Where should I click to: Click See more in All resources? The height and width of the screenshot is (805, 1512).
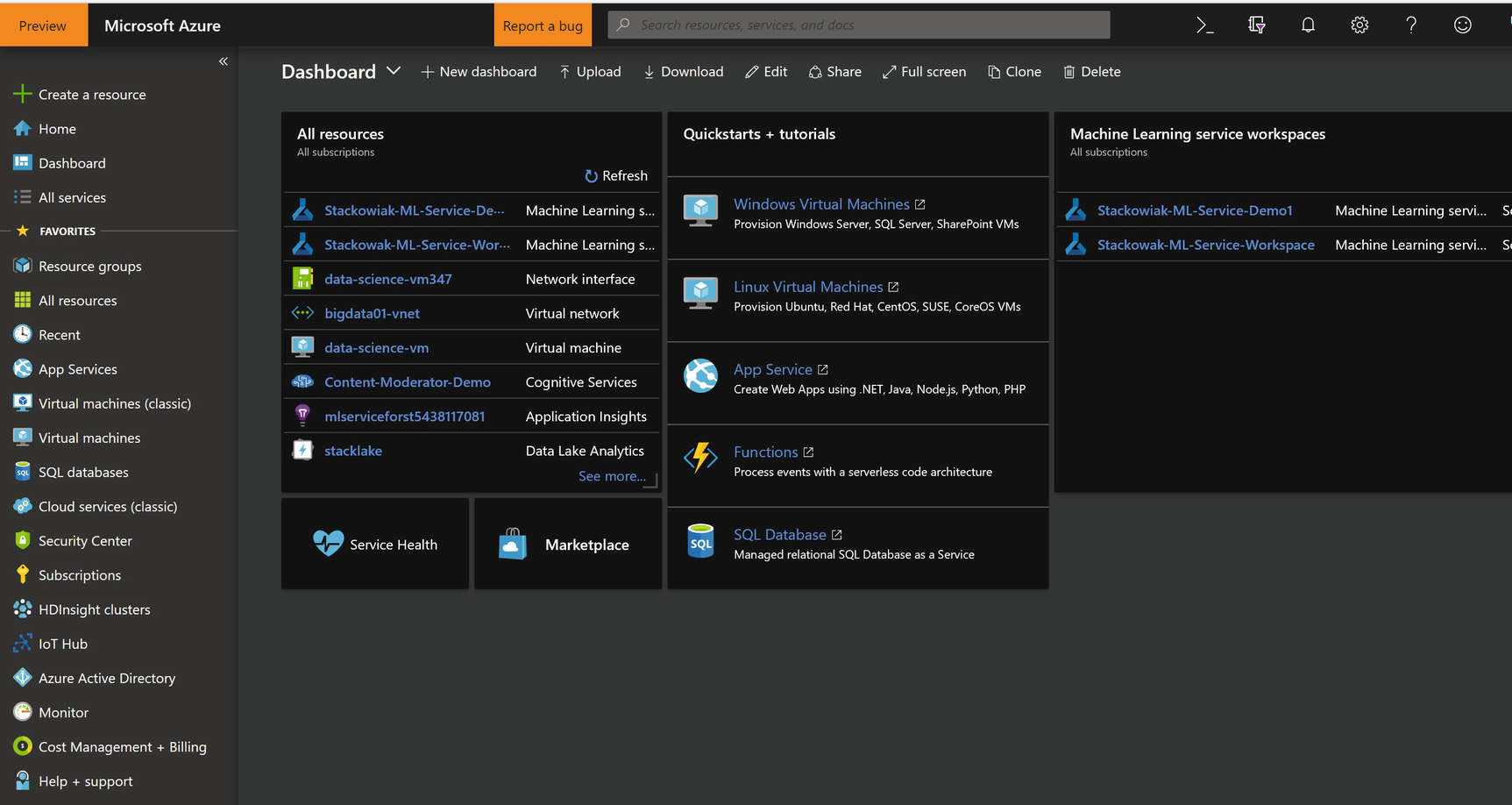tap(611, 476)
